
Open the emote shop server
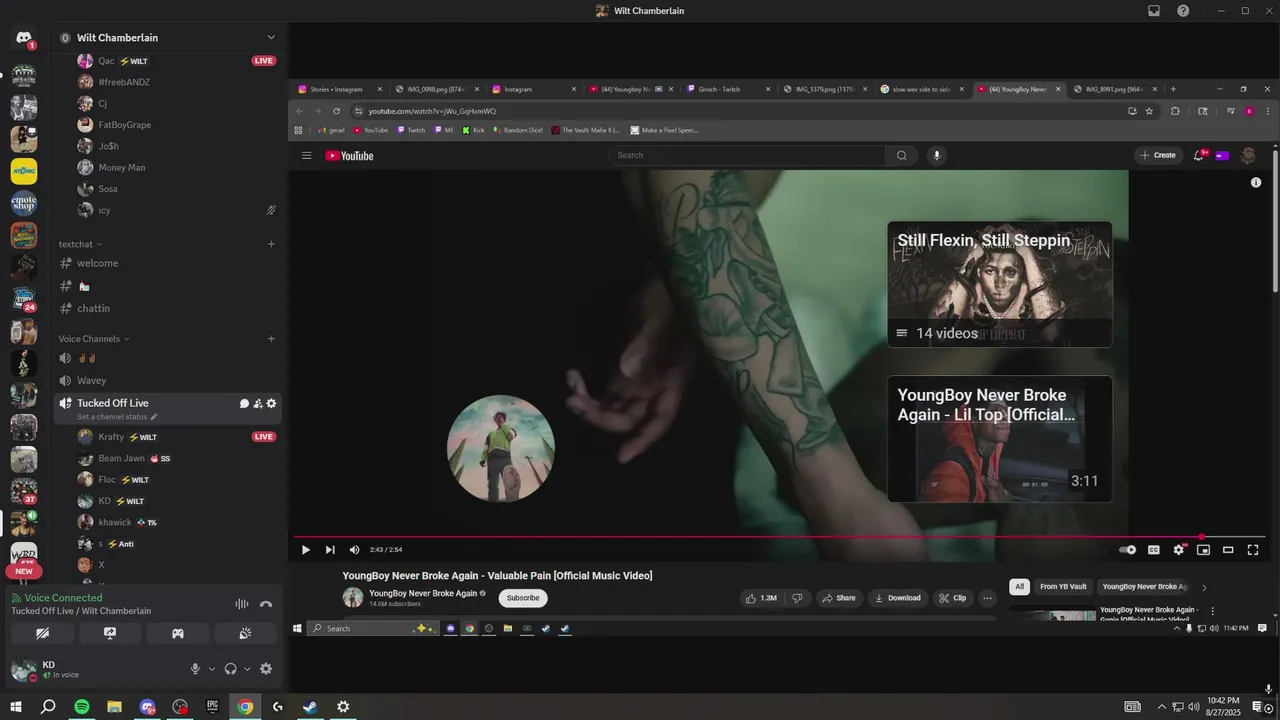pyautogui.click(x=24, y=203)
